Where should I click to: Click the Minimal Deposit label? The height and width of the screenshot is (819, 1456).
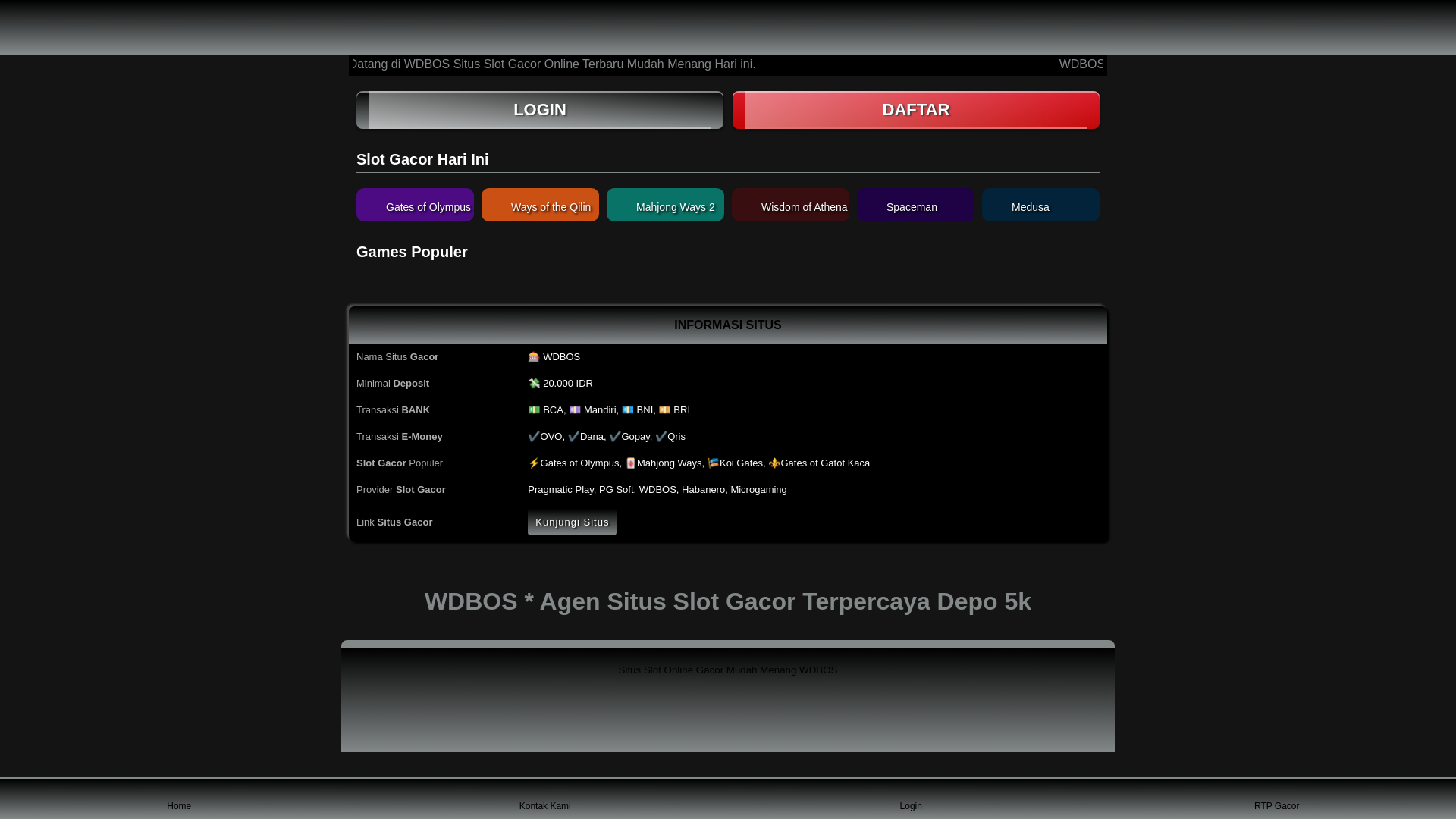click(x=393, y=384)
